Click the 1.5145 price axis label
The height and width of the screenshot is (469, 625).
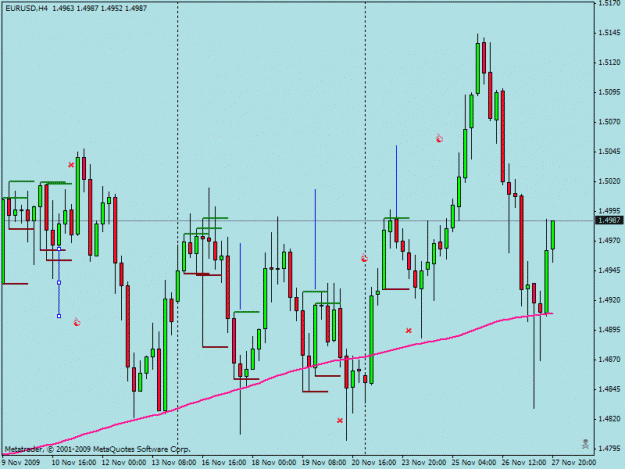[609, 33]
